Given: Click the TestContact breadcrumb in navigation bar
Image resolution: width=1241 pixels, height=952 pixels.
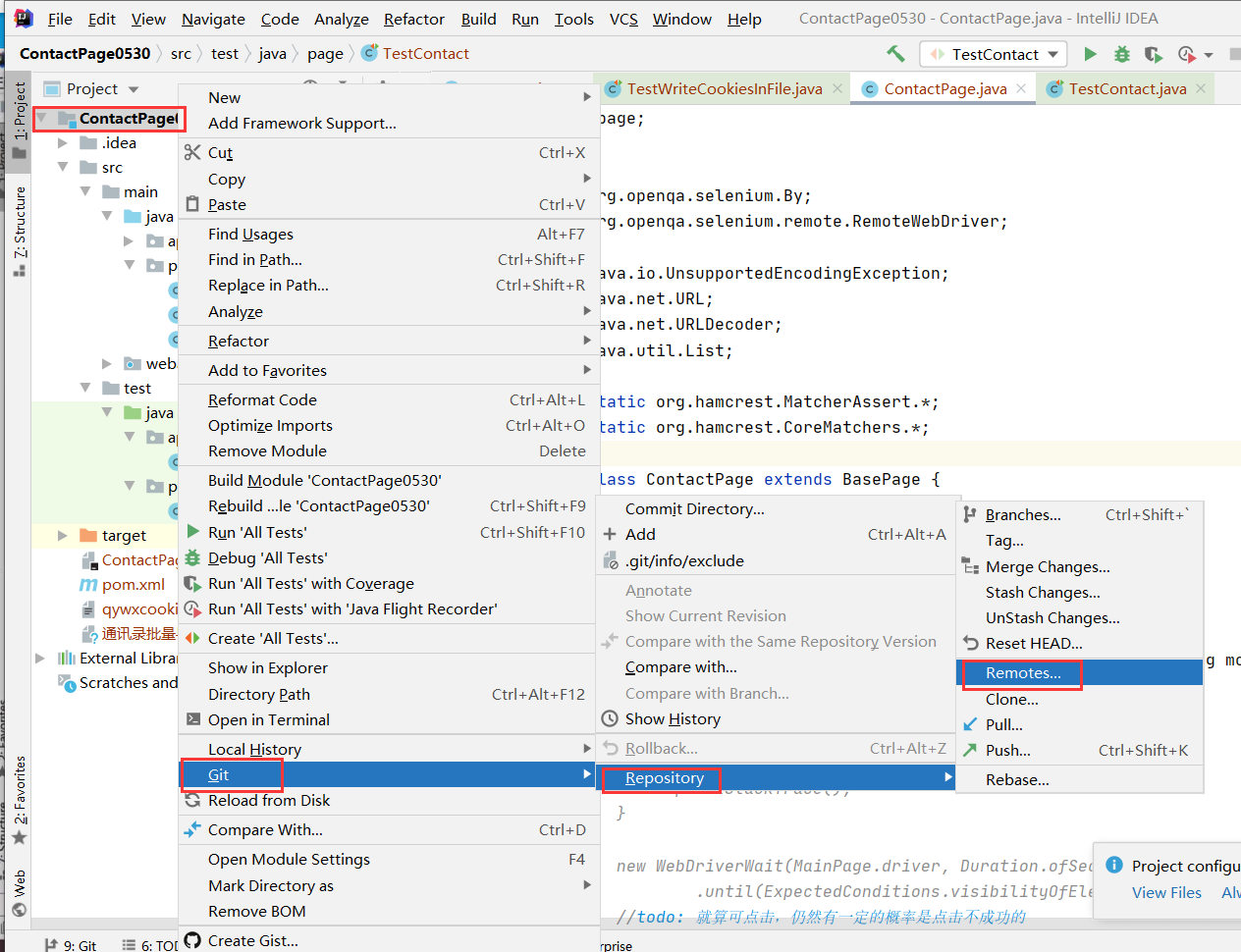Looking at the screenshot, I should point(415,54).
